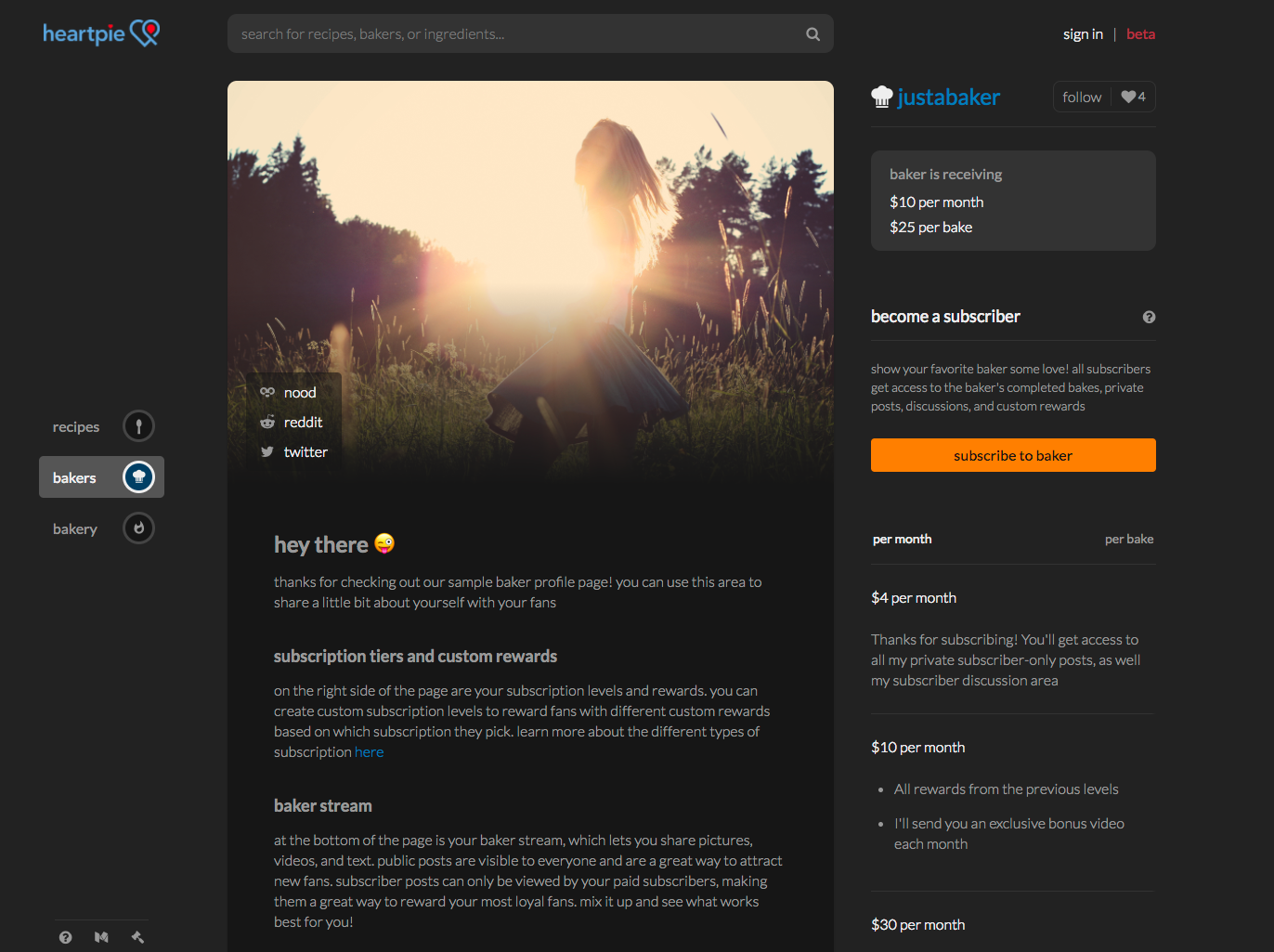Click the heartpie logo
1274x952 pixels.
point(101,33)
